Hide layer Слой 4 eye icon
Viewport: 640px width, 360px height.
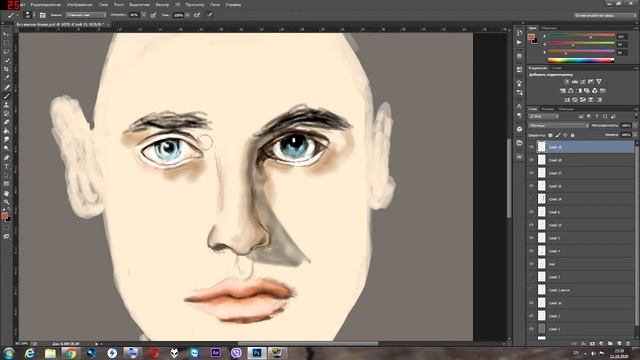531,251
